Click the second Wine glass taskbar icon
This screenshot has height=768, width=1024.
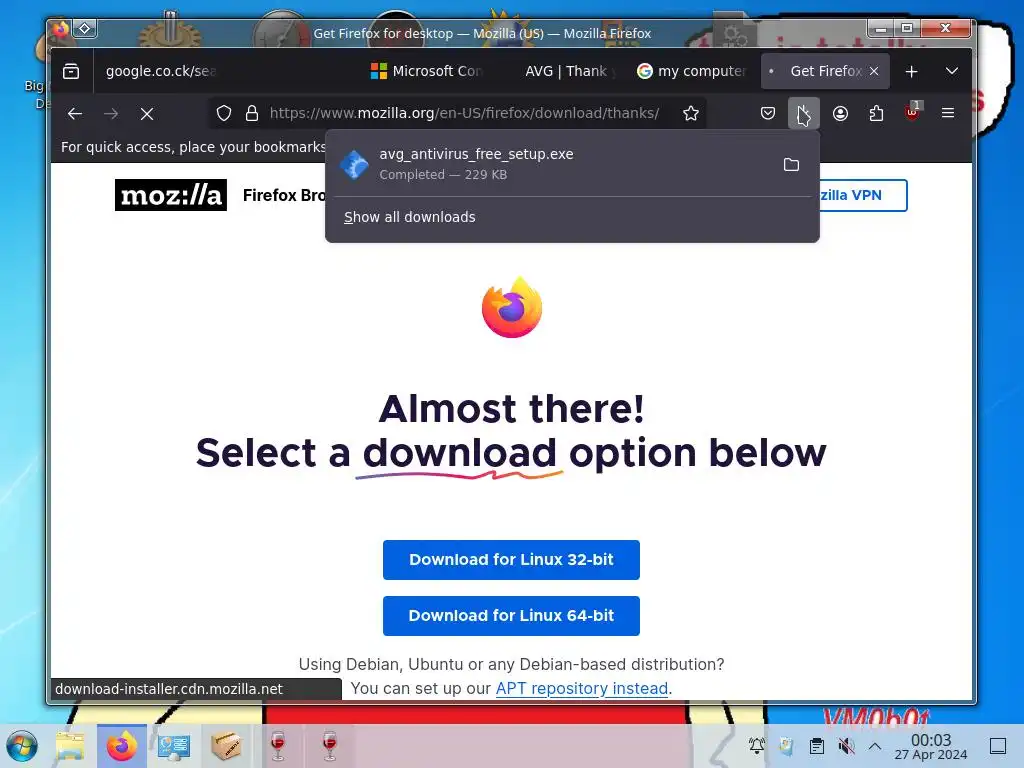[330, 746]
